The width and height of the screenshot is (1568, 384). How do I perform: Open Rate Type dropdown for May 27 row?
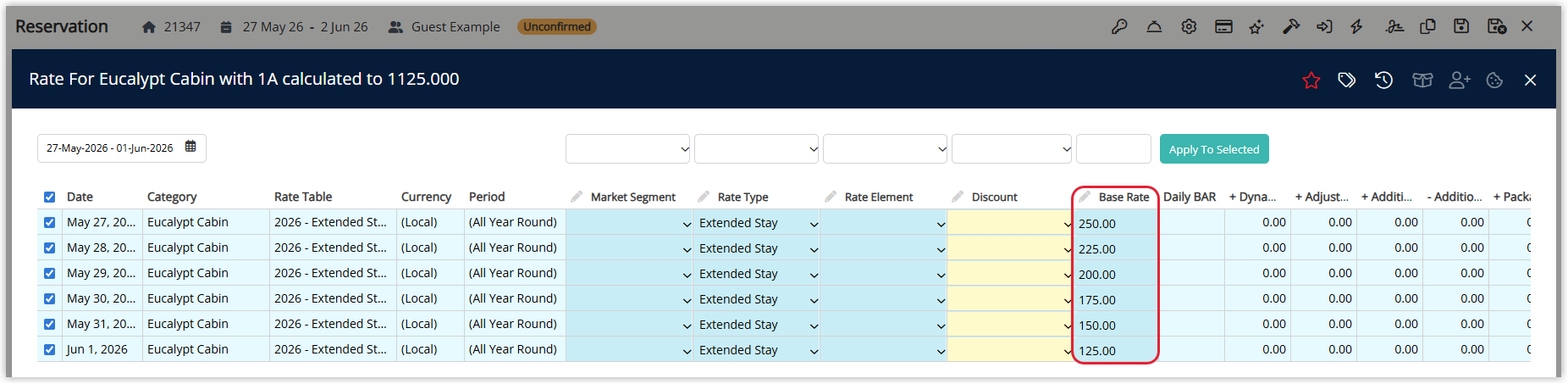pyautogui.click(x=757, y=223)
